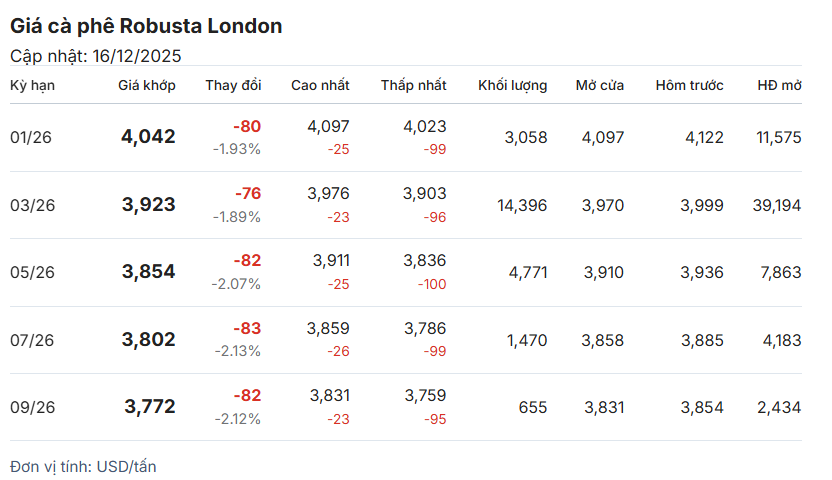Screen dimensions: 832x480
Task: Click the 'Giá cà phê Robusta London' title
Action: pyautogui.click(x=146, y=26)
